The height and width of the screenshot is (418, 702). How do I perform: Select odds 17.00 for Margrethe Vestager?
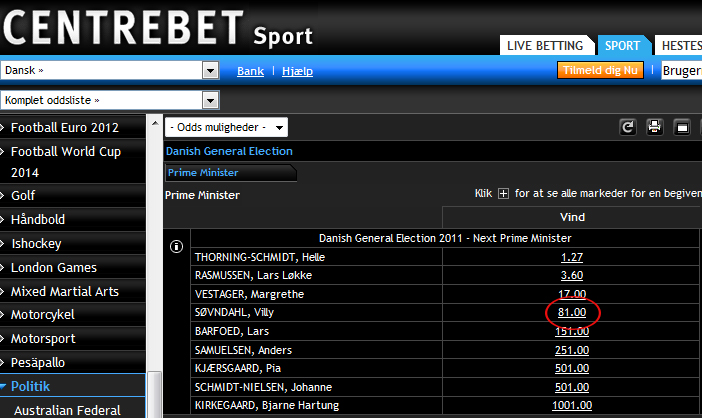pyautogui.click(x=572, y=294)
